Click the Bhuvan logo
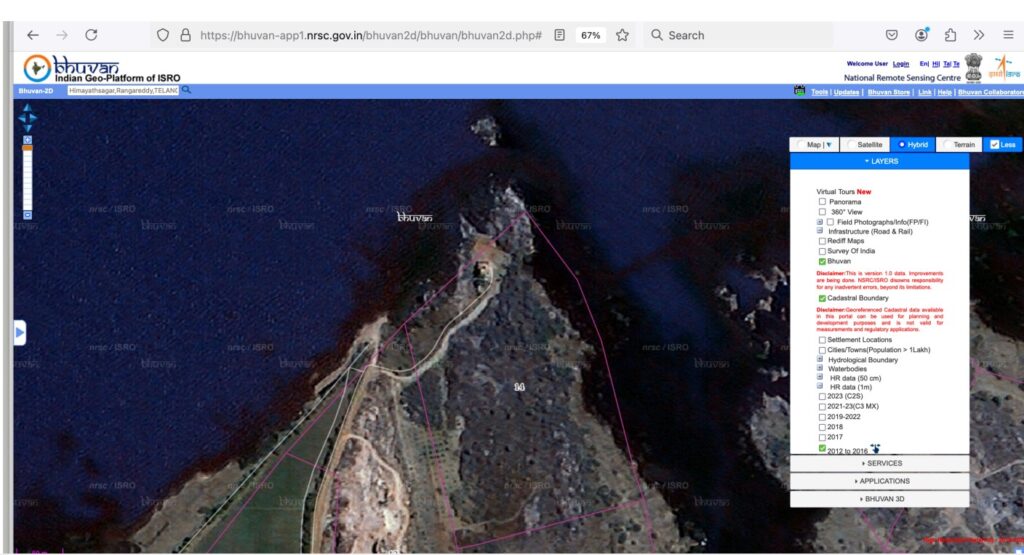1024x555 pixels. point(100,68)
